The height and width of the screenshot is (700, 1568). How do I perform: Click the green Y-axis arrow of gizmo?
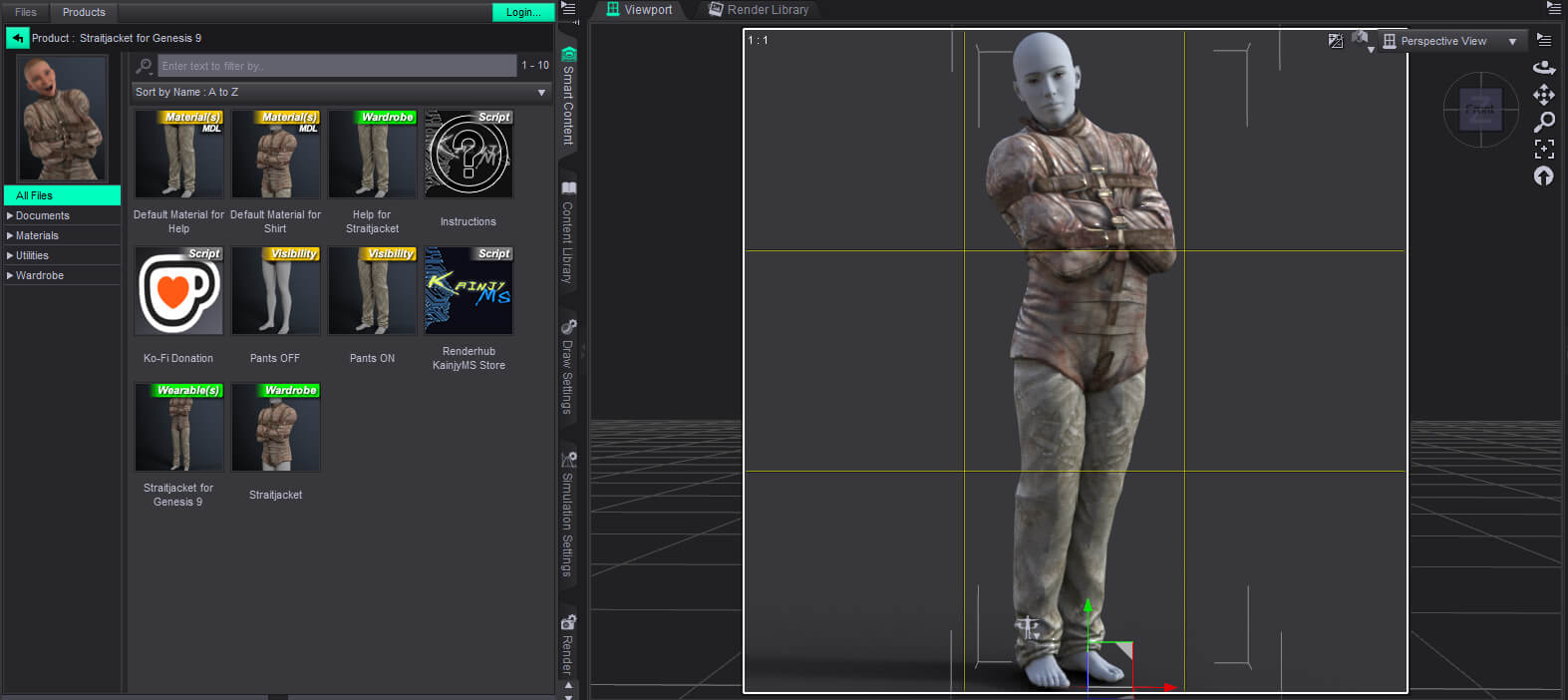1088,606
